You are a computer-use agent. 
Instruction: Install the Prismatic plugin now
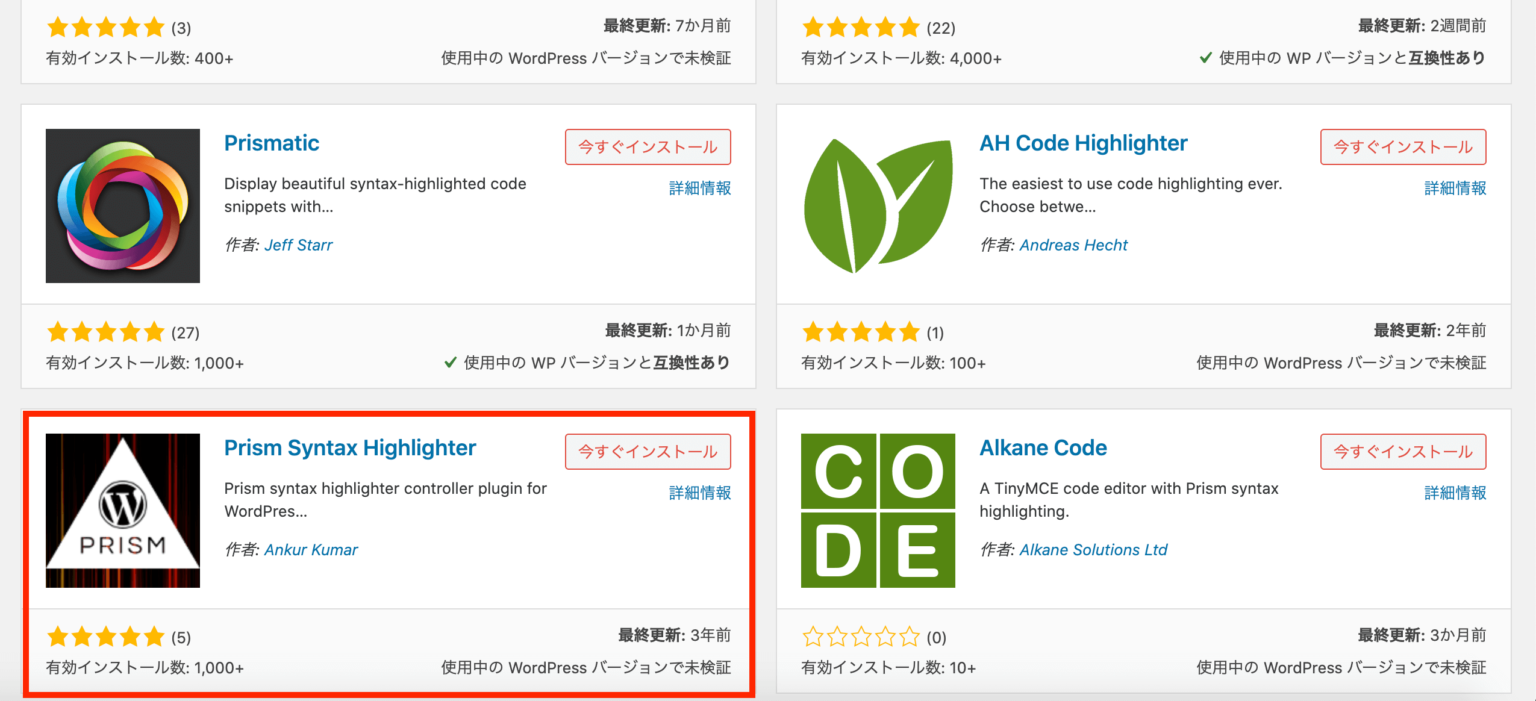point(648,147)
